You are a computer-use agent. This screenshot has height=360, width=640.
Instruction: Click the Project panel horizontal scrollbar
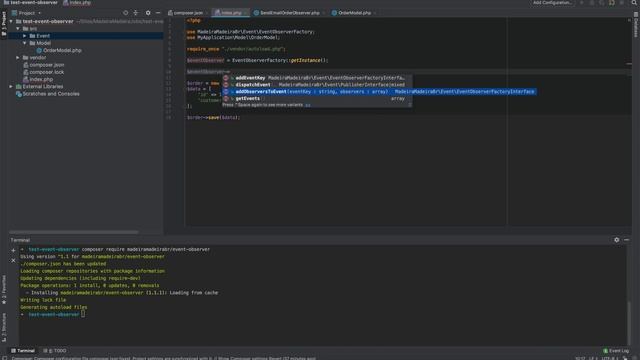pos(74,232)
